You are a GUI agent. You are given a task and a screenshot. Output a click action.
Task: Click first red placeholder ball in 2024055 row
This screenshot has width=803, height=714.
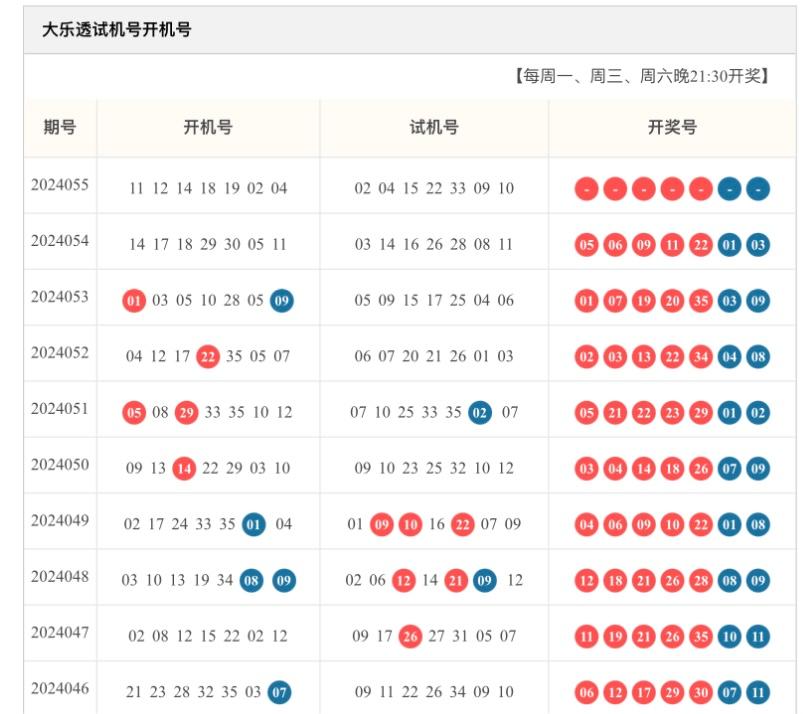point(586,189)
